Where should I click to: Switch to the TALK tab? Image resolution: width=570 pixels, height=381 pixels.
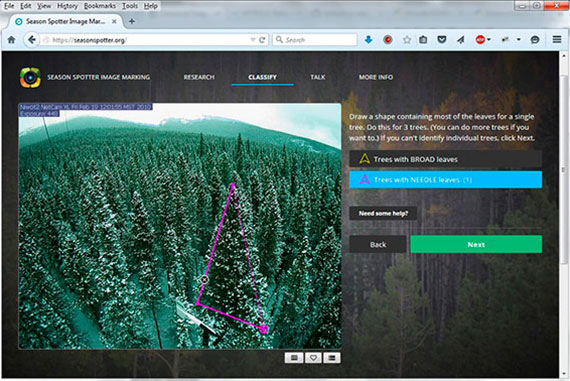pos(317,77)
